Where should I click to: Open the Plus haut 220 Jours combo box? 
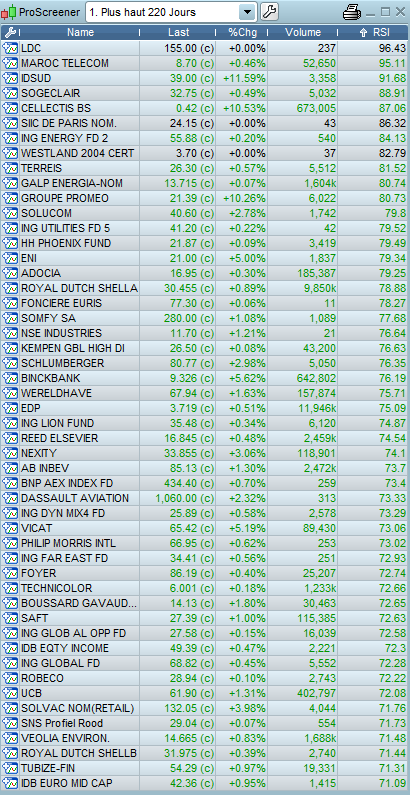[x=171, y=12]
